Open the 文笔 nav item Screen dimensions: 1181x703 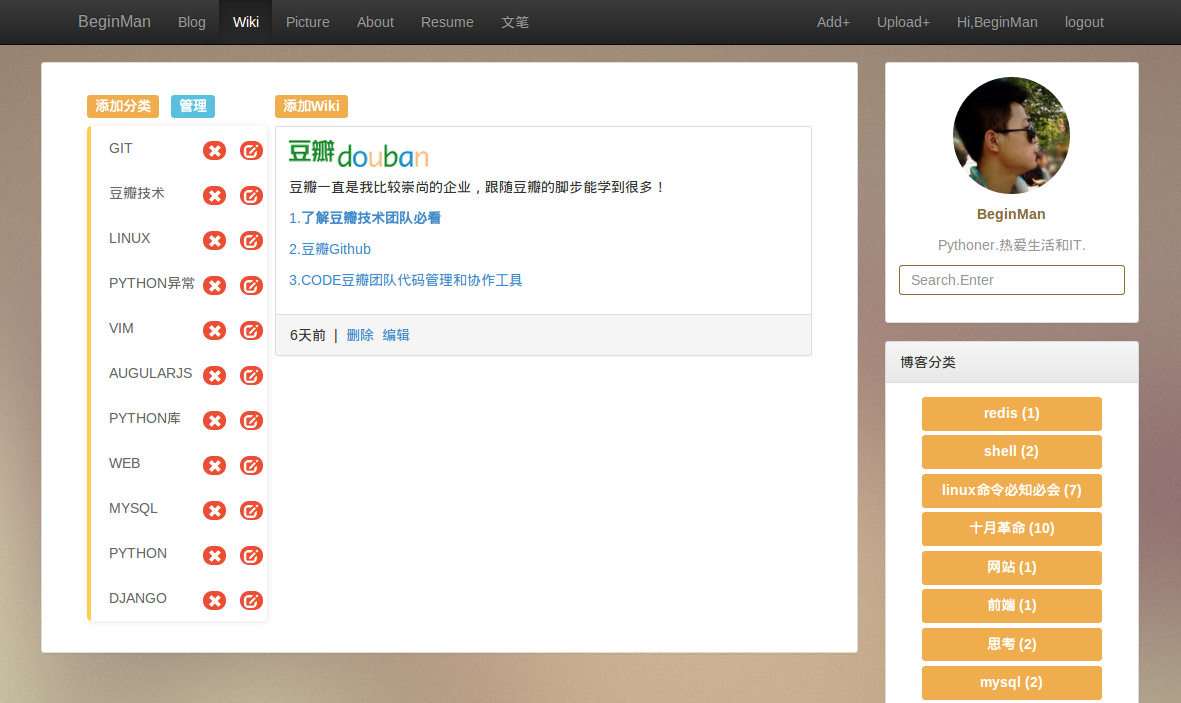click(x=515, y=23)
